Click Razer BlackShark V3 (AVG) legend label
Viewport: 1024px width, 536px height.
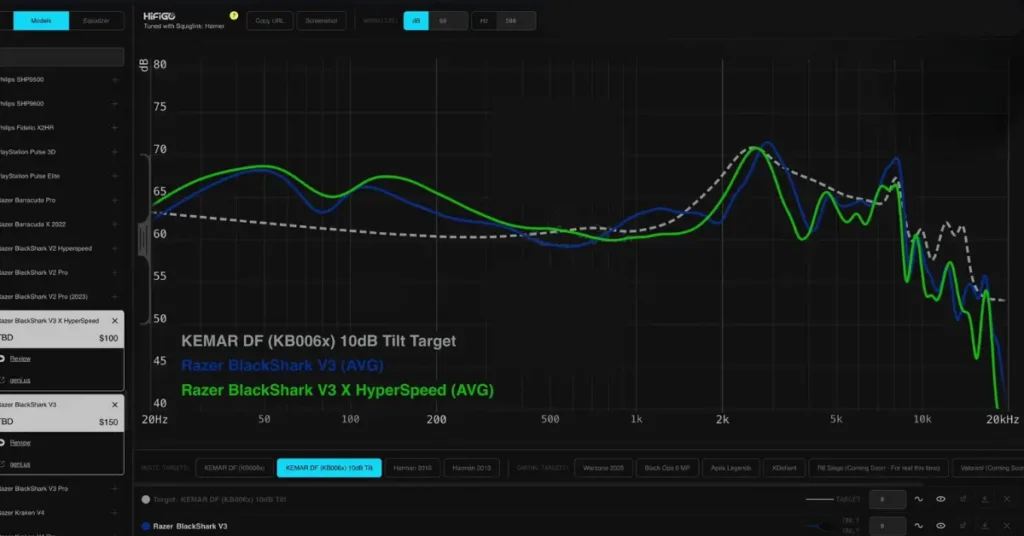click(x=282, y=366)
